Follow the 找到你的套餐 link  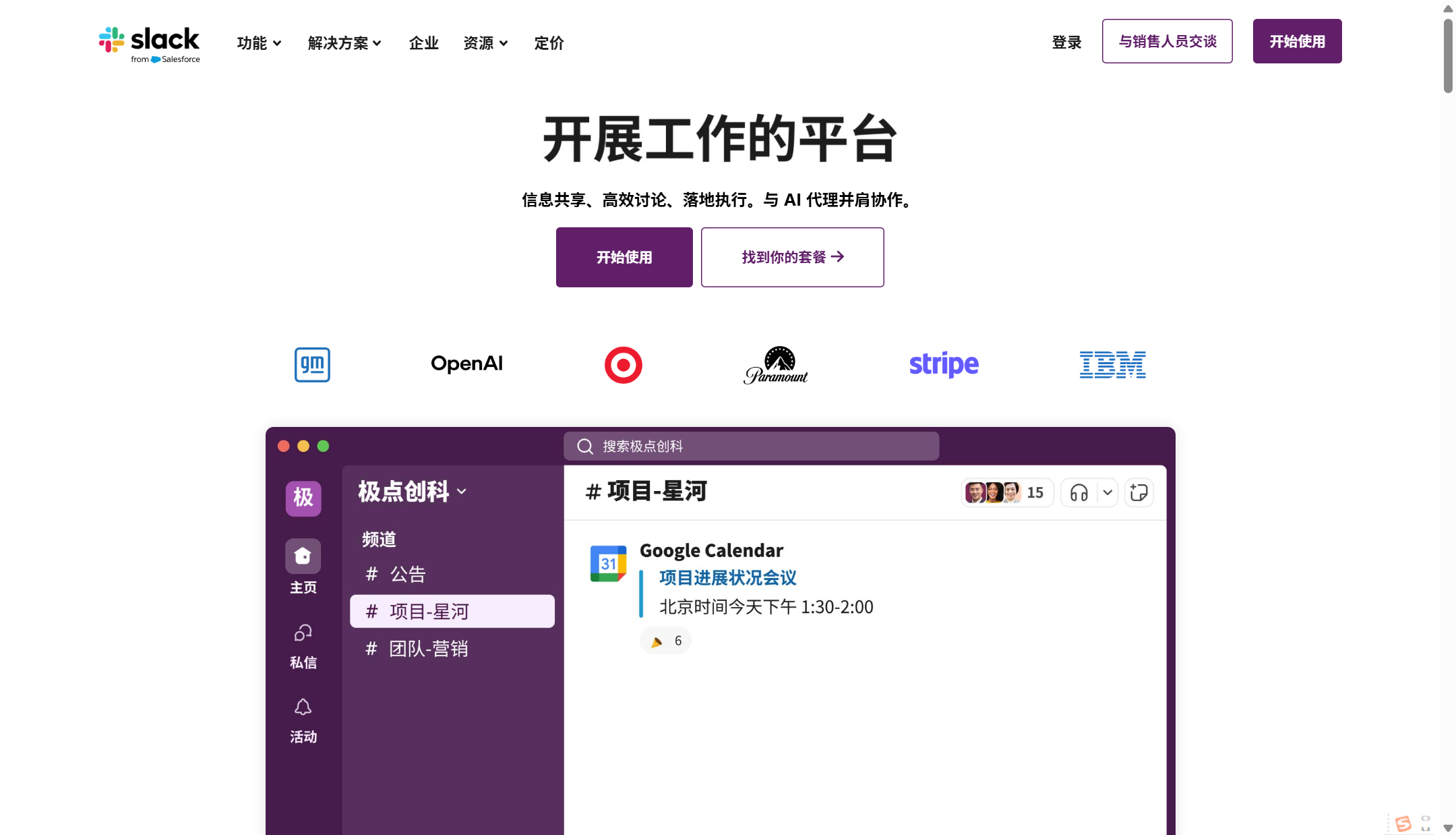click(x=792, y=256)
